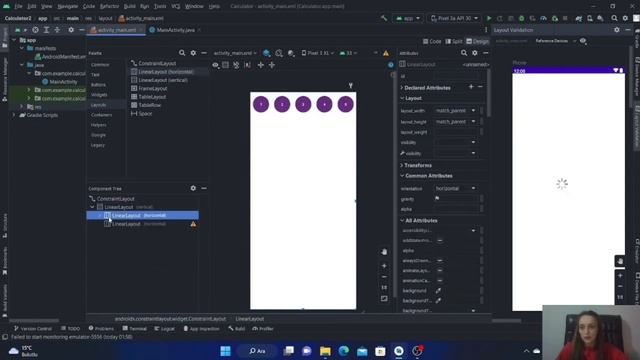
Task: Click the Make Project hammer icon
Action: [x=384, y=18]
